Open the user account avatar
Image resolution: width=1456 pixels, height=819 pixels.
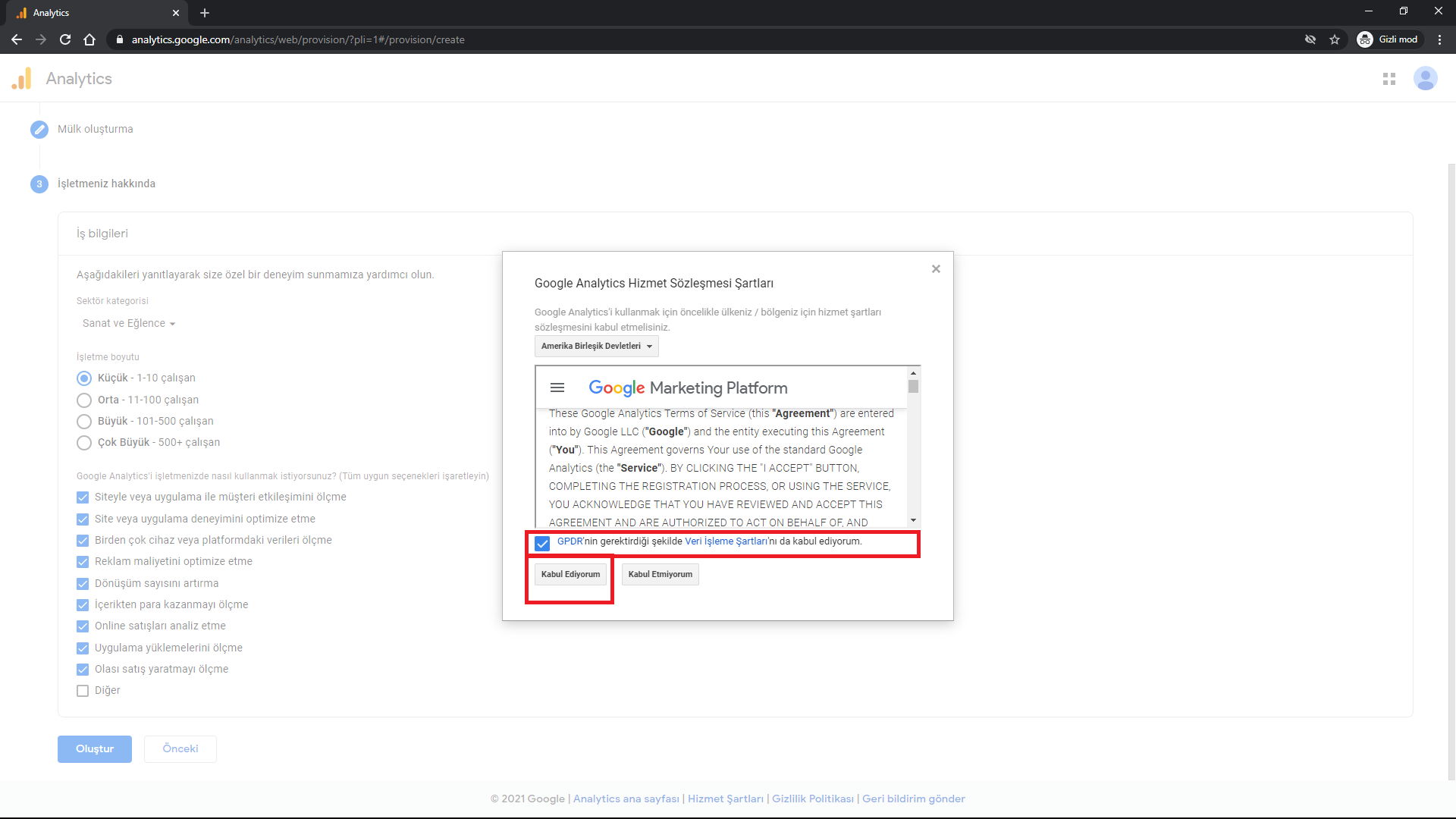coord(1425,78)
